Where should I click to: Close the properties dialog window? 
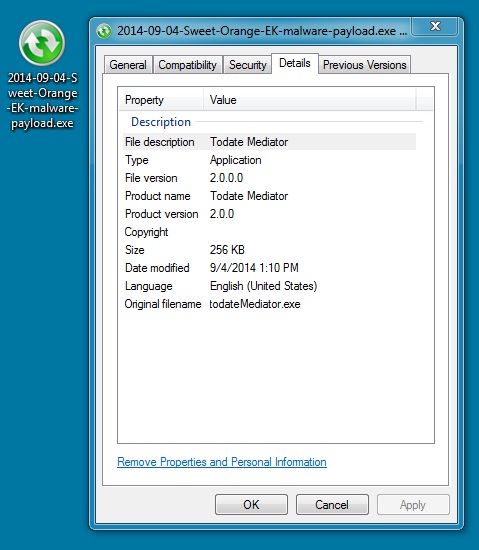pyautogui.click(x=435, y=26)
